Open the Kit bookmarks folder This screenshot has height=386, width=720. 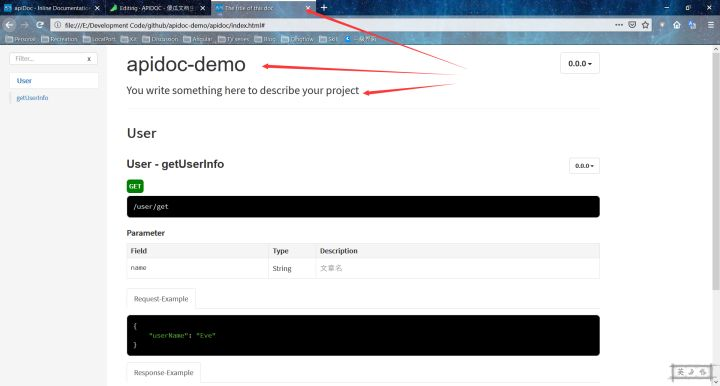(x=129, y=39)
